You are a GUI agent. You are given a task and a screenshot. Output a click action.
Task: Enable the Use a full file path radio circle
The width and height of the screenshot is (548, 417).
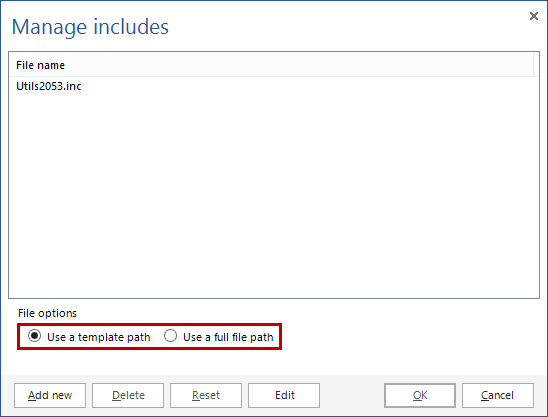click(x=170, y=336)
